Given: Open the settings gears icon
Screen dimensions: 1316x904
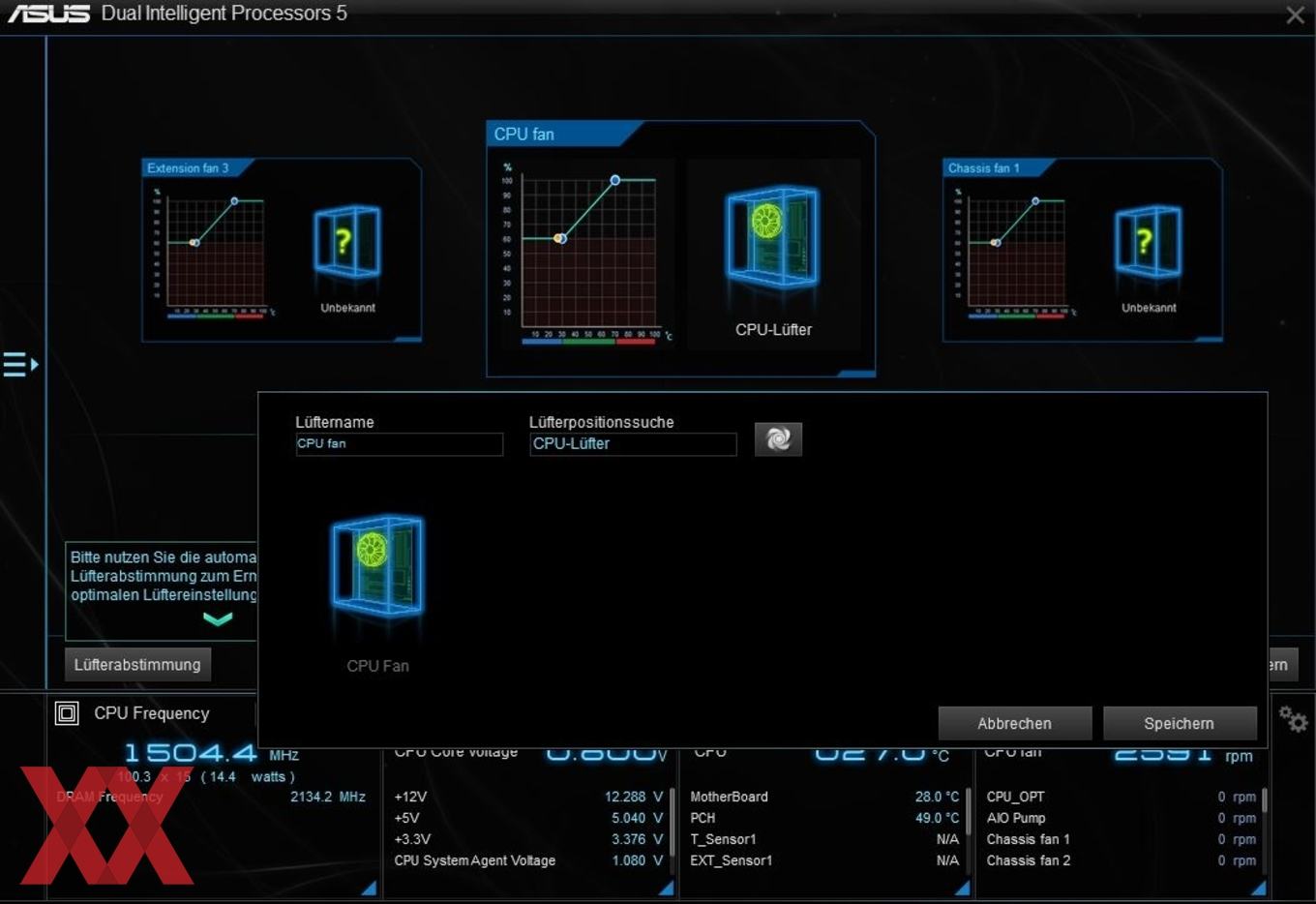Looking at the screenshot, I should (x=1293, y=718).
